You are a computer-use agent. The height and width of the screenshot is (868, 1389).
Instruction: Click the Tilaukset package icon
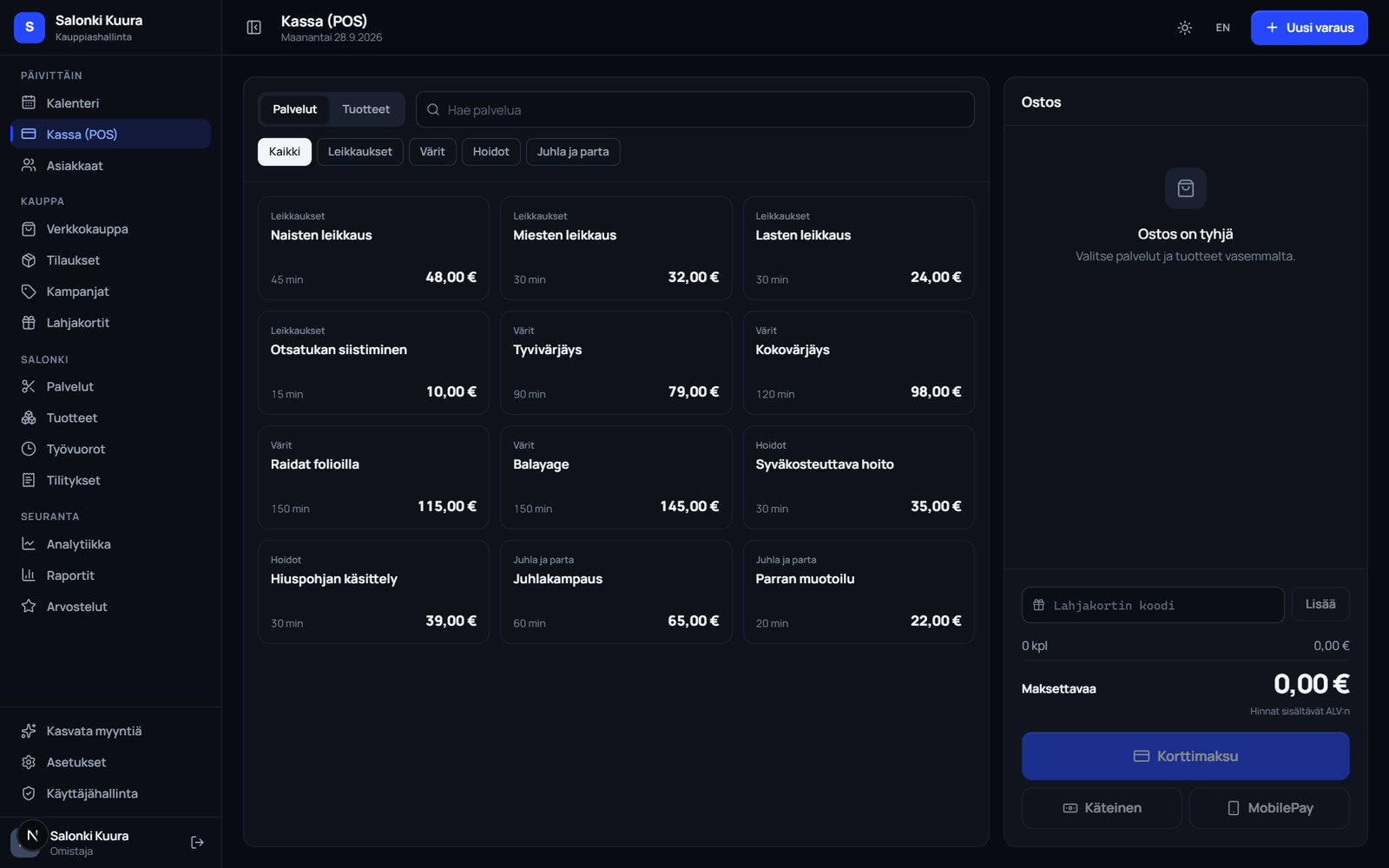point(29,260)
